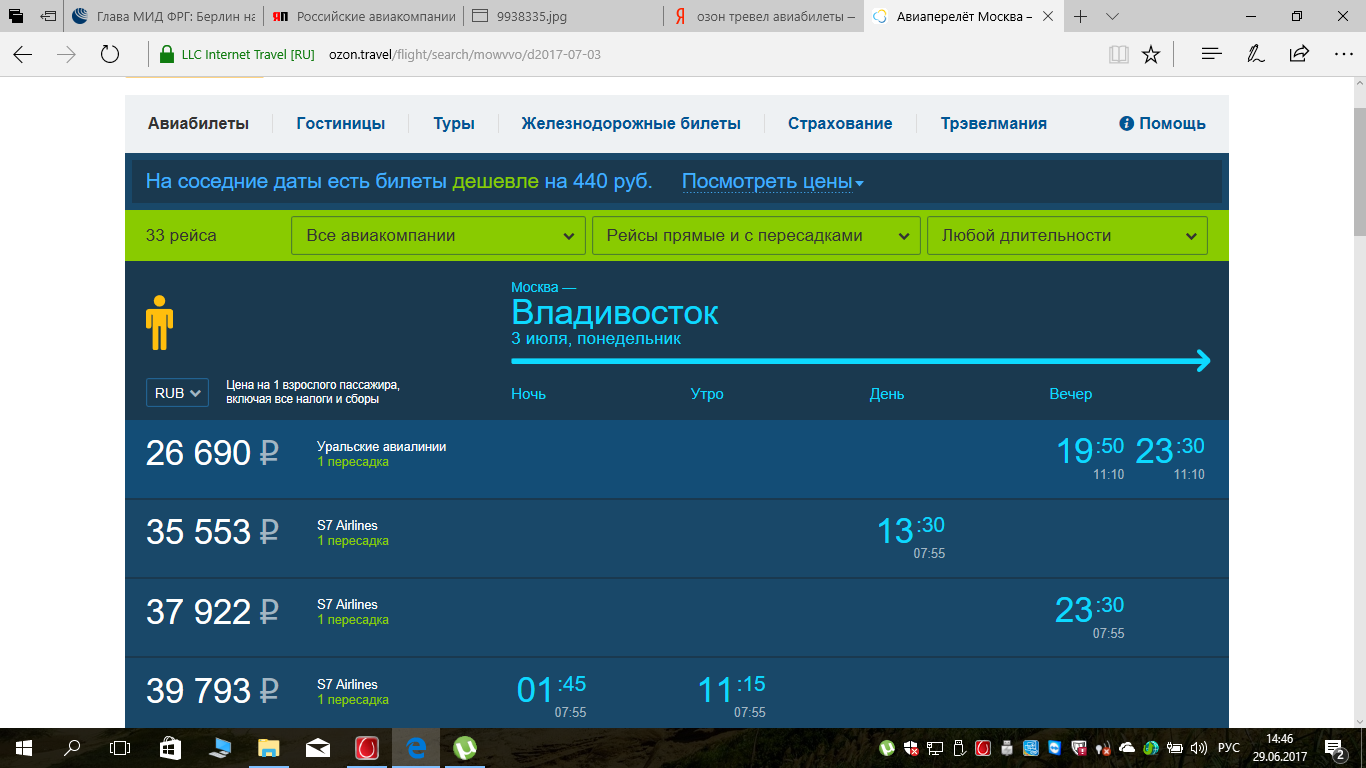Switch input language РУС

tap(1229, 748)
